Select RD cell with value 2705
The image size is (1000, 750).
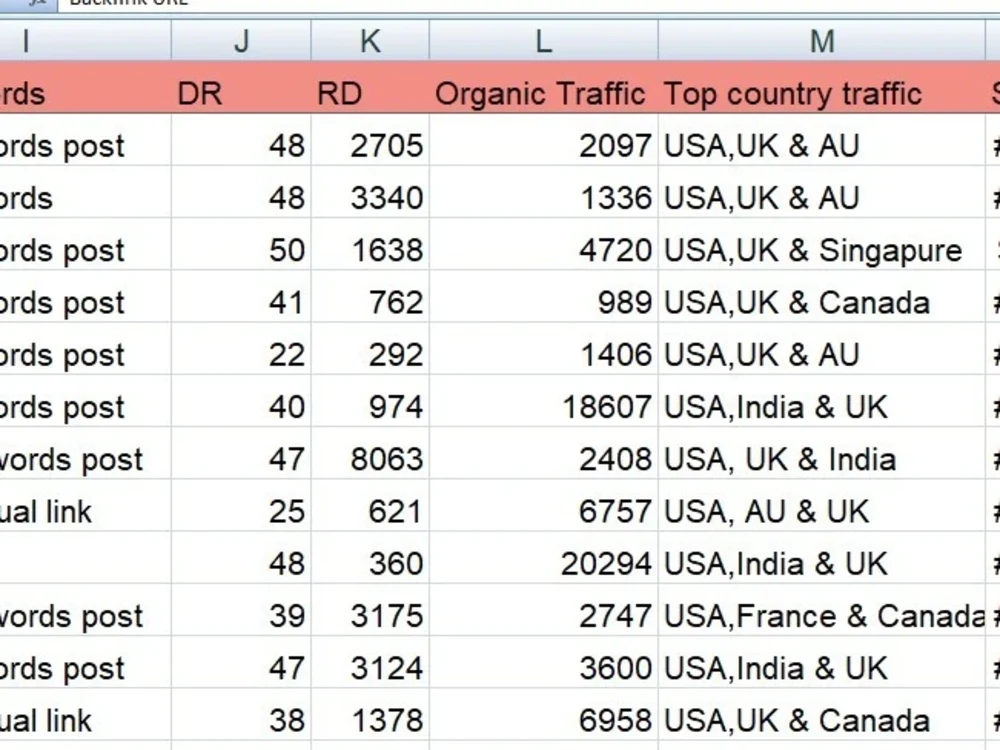point(370,141)
